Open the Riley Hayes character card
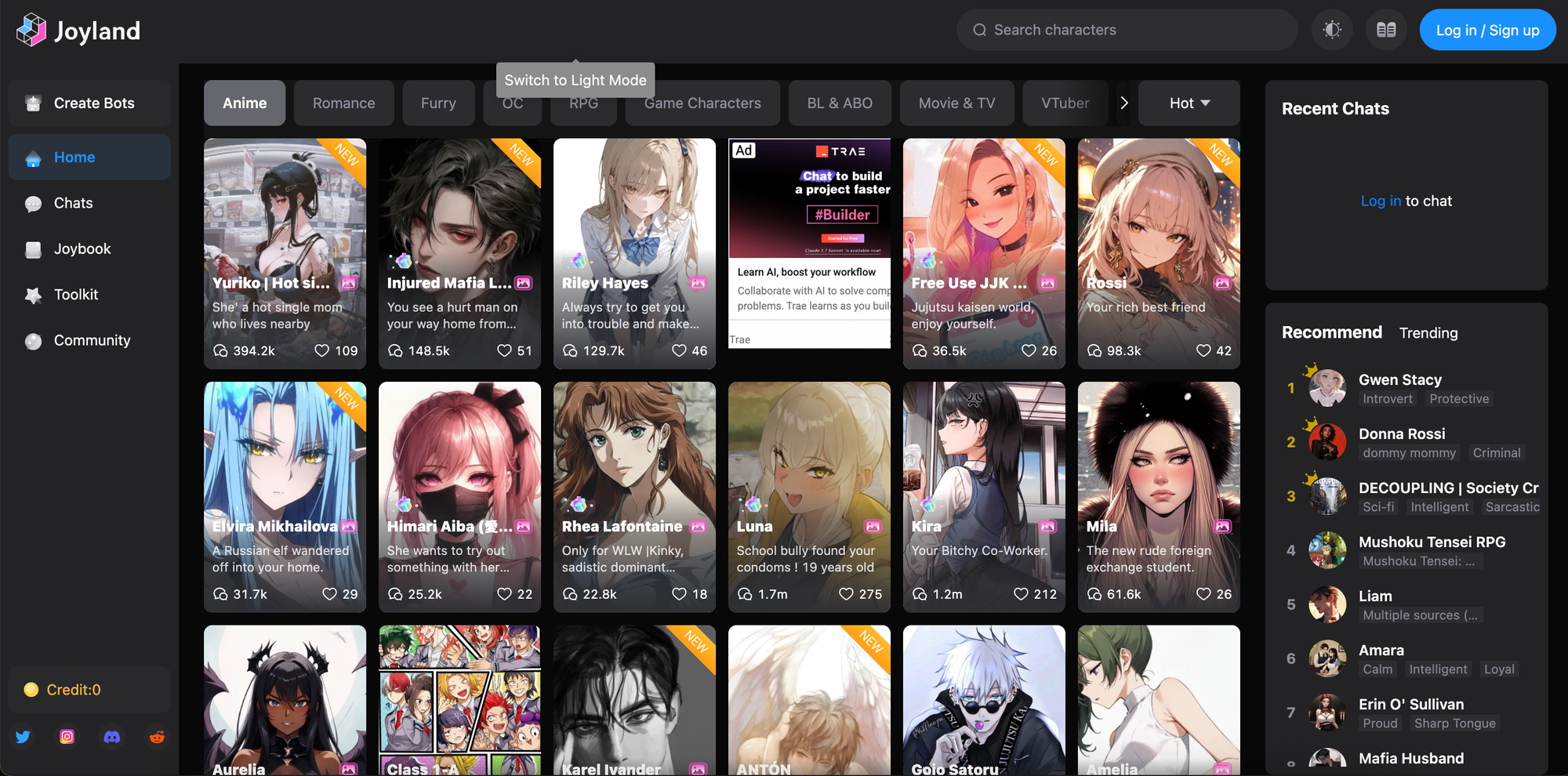The image size is (1568, 776). [634, 253]
